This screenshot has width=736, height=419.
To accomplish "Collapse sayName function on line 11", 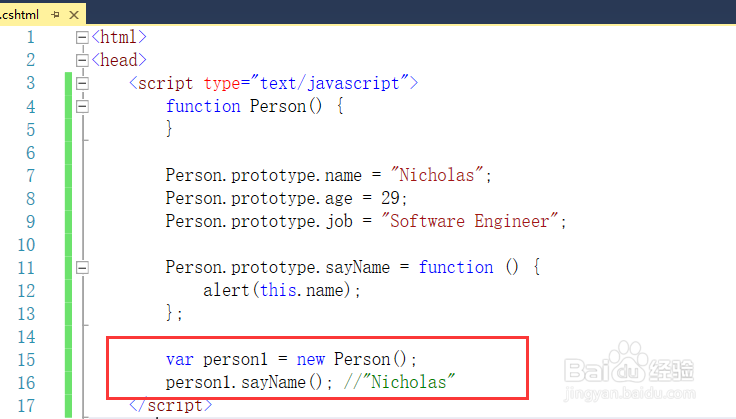I will click(x=82, y=267).
